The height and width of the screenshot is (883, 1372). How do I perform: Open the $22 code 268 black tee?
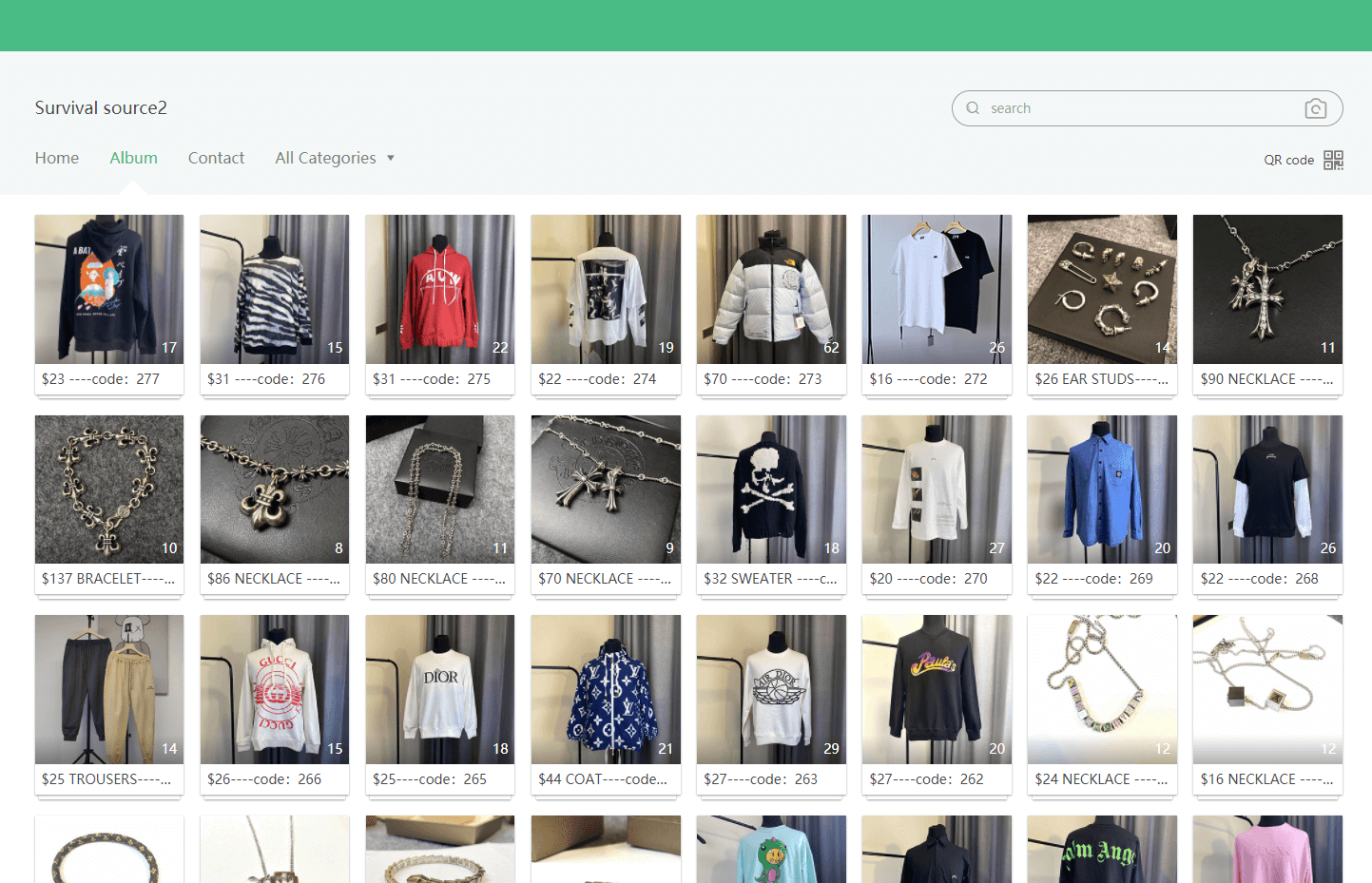pyautogui.click(x=1267, y=489)
